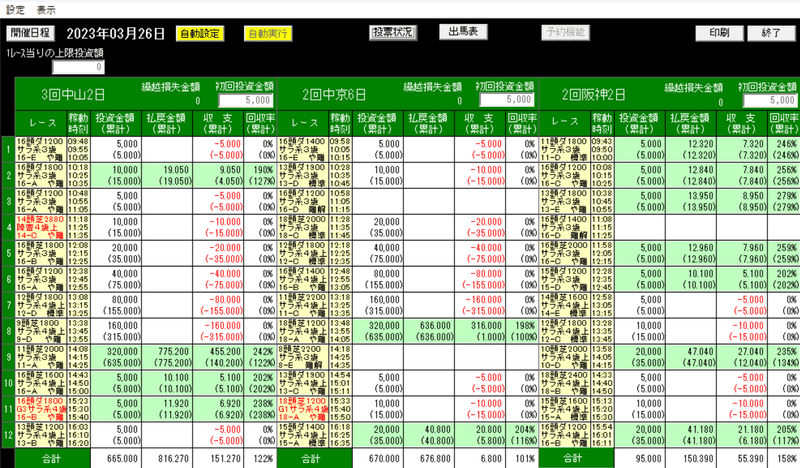Click Hanshin 稼動時刻 column header
The width and height of the screenshot is (800, 468).
tap(602, 124)
